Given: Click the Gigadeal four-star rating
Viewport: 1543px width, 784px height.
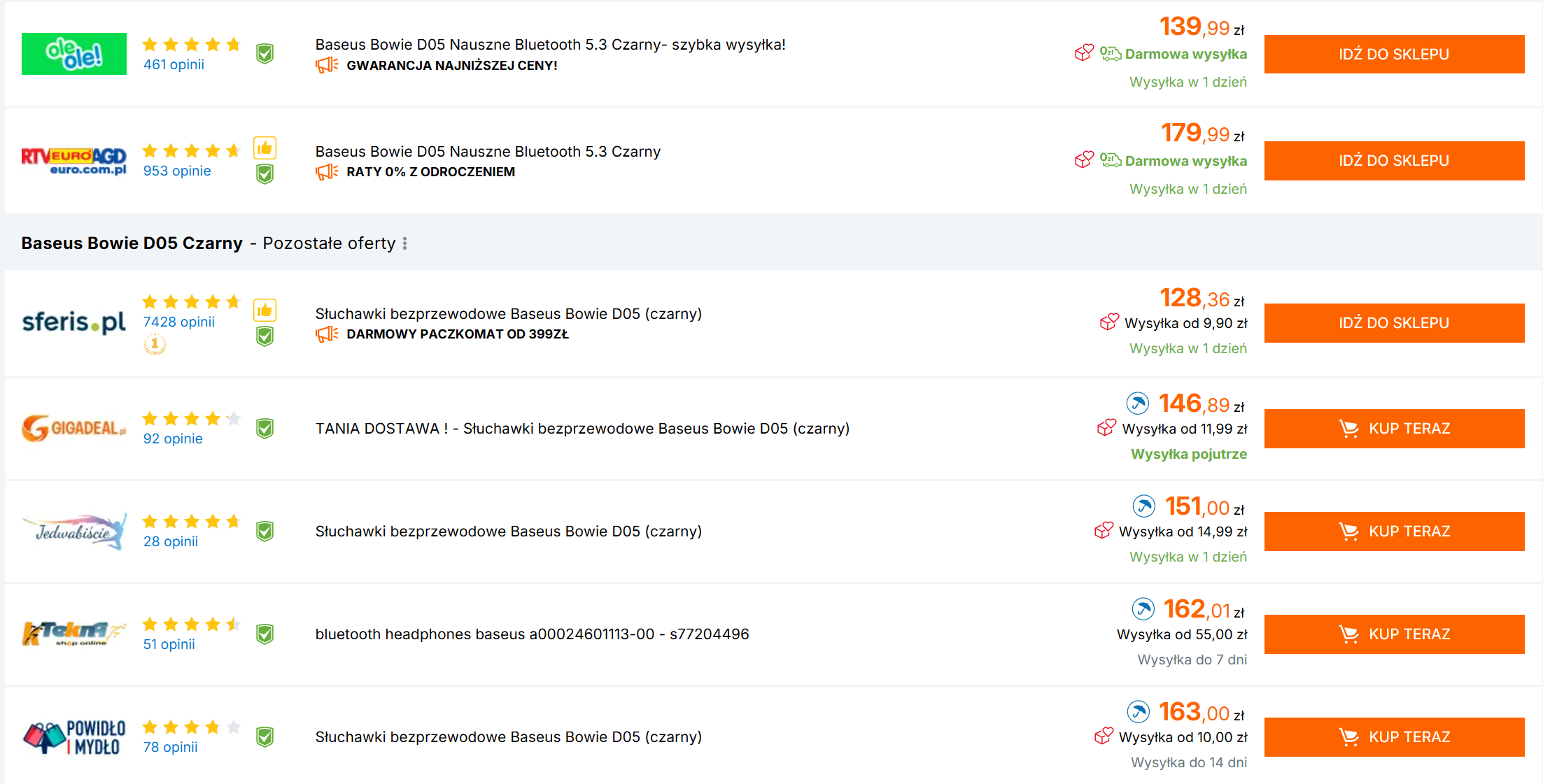Looking at the screenshot, I should click(x=192, y=419).
